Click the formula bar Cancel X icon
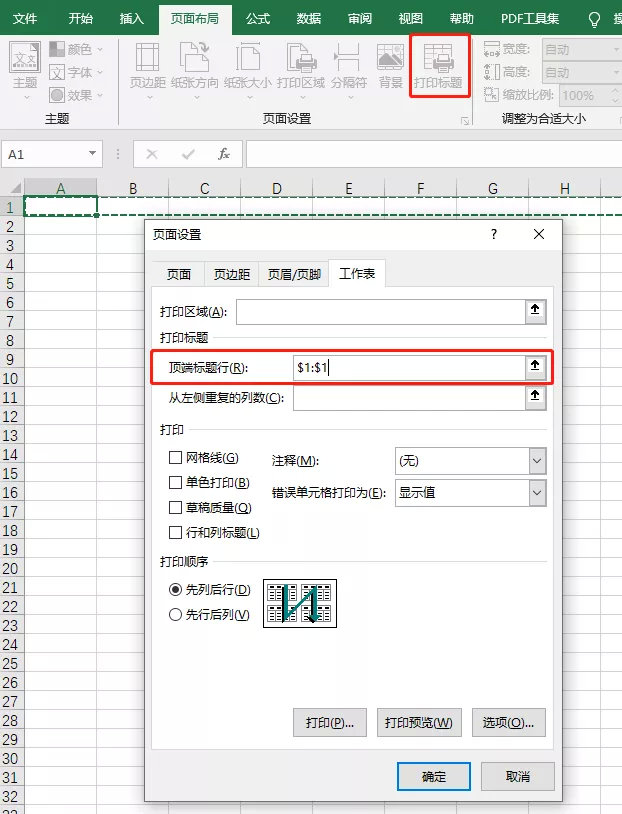This screenshot has height=814, width=622. click(x=152, y=154)
